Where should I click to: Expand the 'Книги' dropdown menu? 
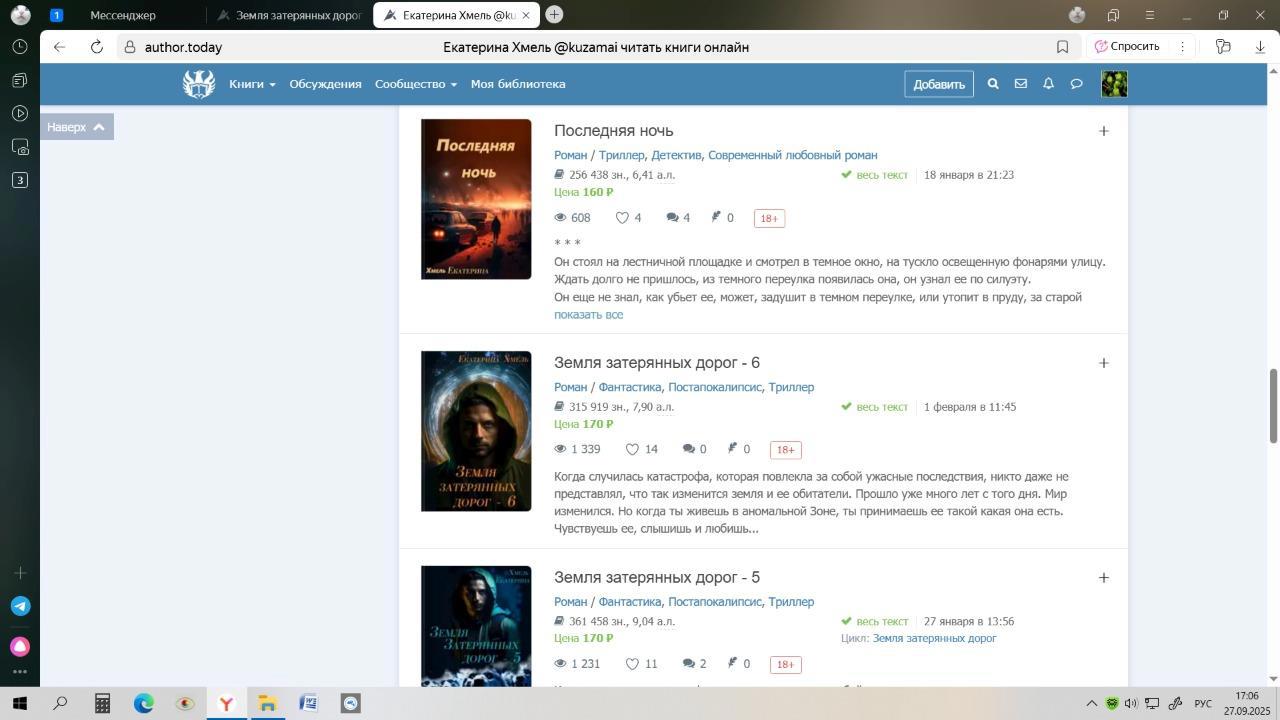[252, 84]
